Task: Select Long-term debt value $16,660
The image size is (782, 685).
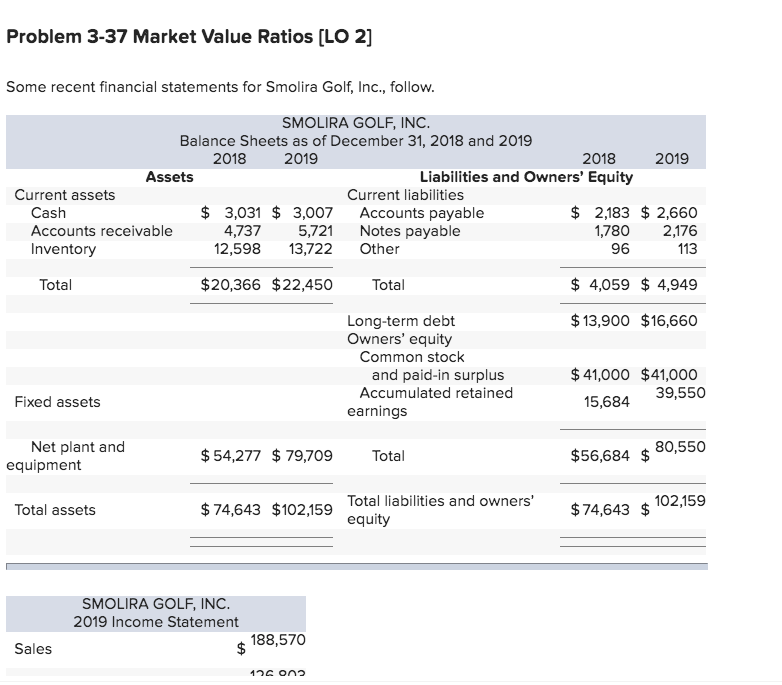Action: (x=669, y=321)
